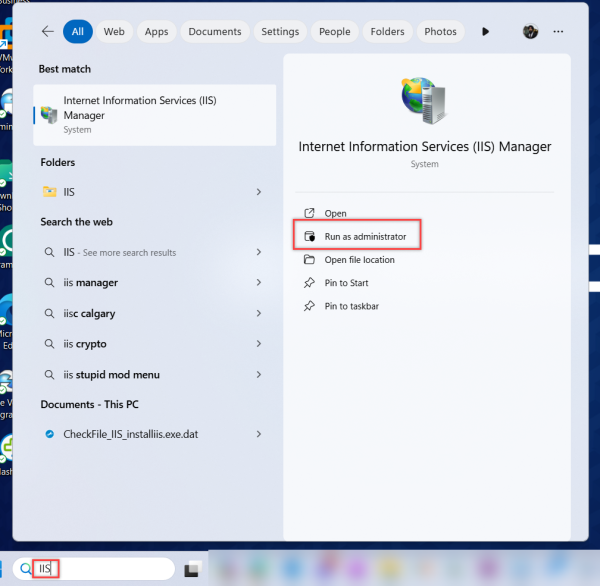Show more filters with the play arrow
This screenshot has height=586, width=600.
click(486, 32)
